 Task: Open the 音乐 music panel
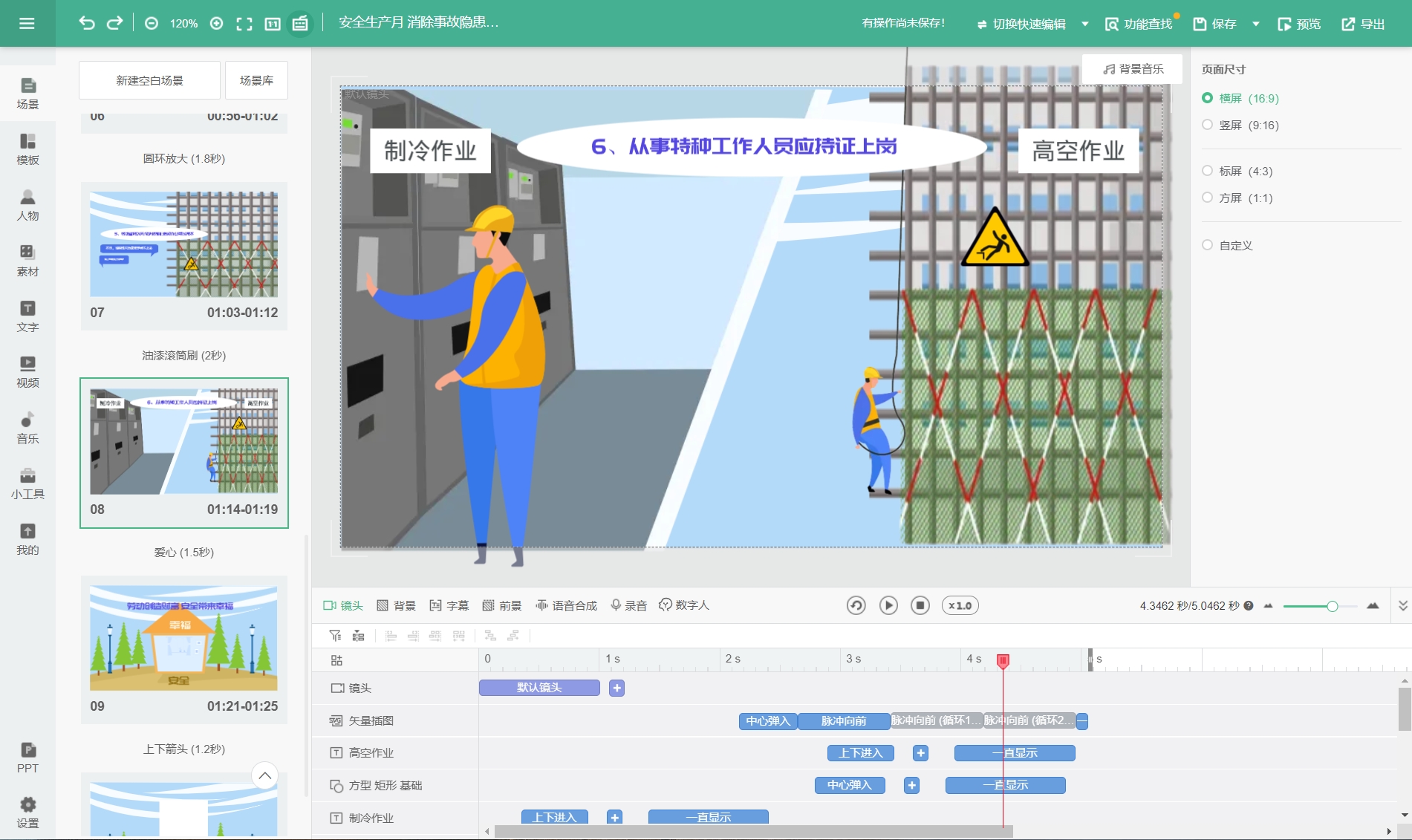[x=27, y=428]
